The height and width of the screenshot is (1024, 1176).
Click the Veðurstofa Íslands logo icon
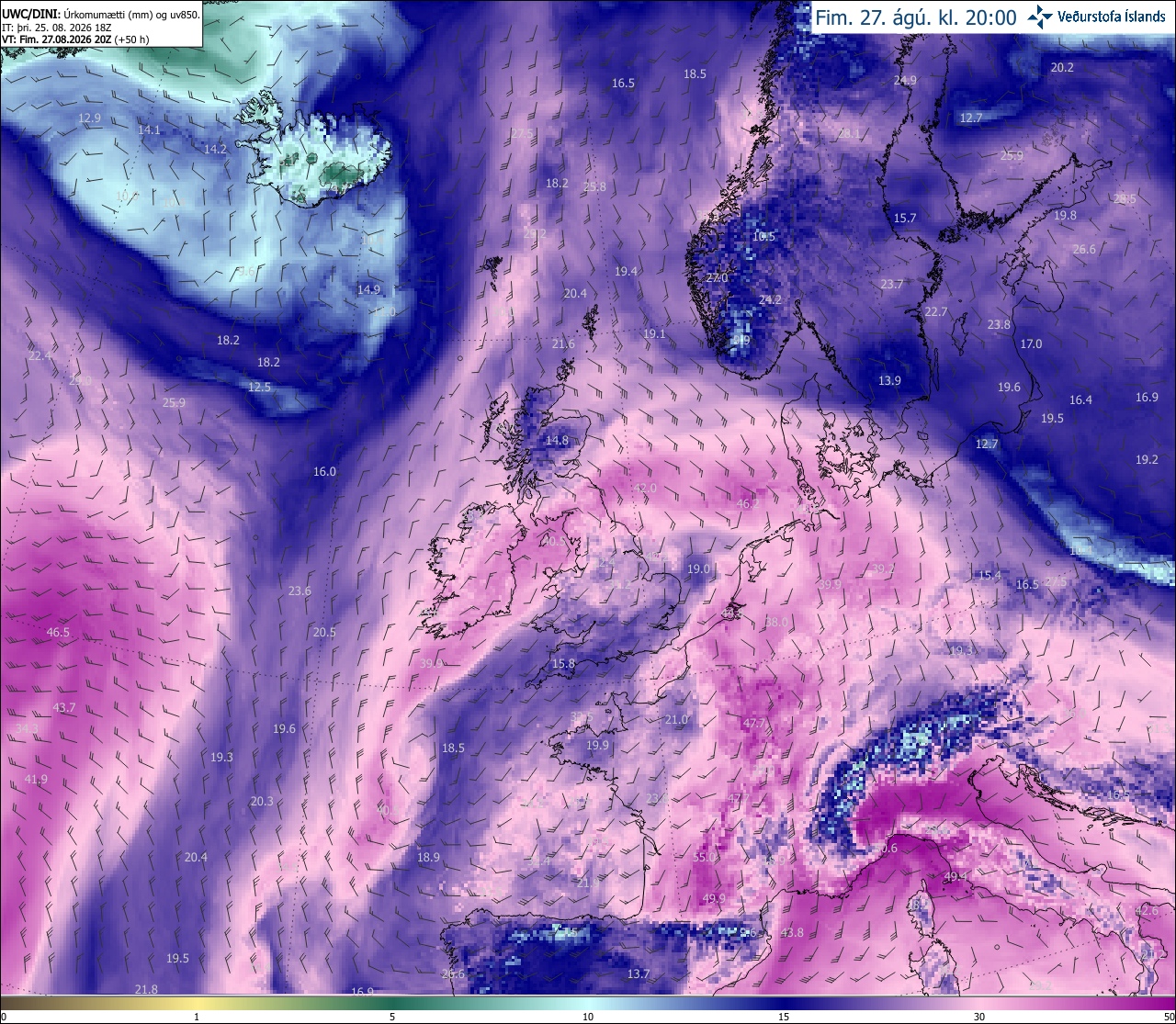coord(1040,17)
